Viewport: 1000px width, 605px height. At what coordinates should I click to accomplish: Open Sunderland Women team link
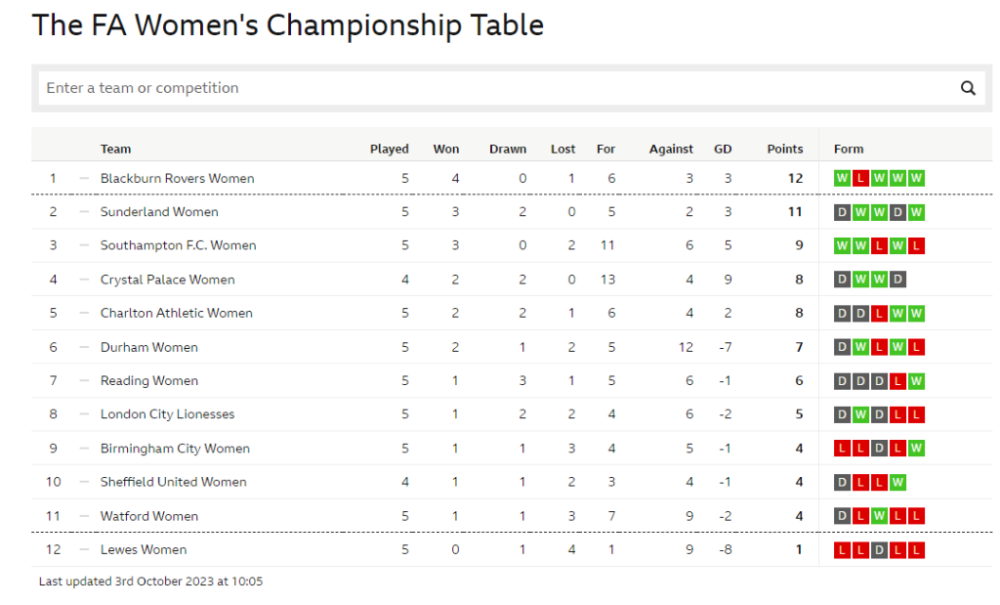[159, 212]
